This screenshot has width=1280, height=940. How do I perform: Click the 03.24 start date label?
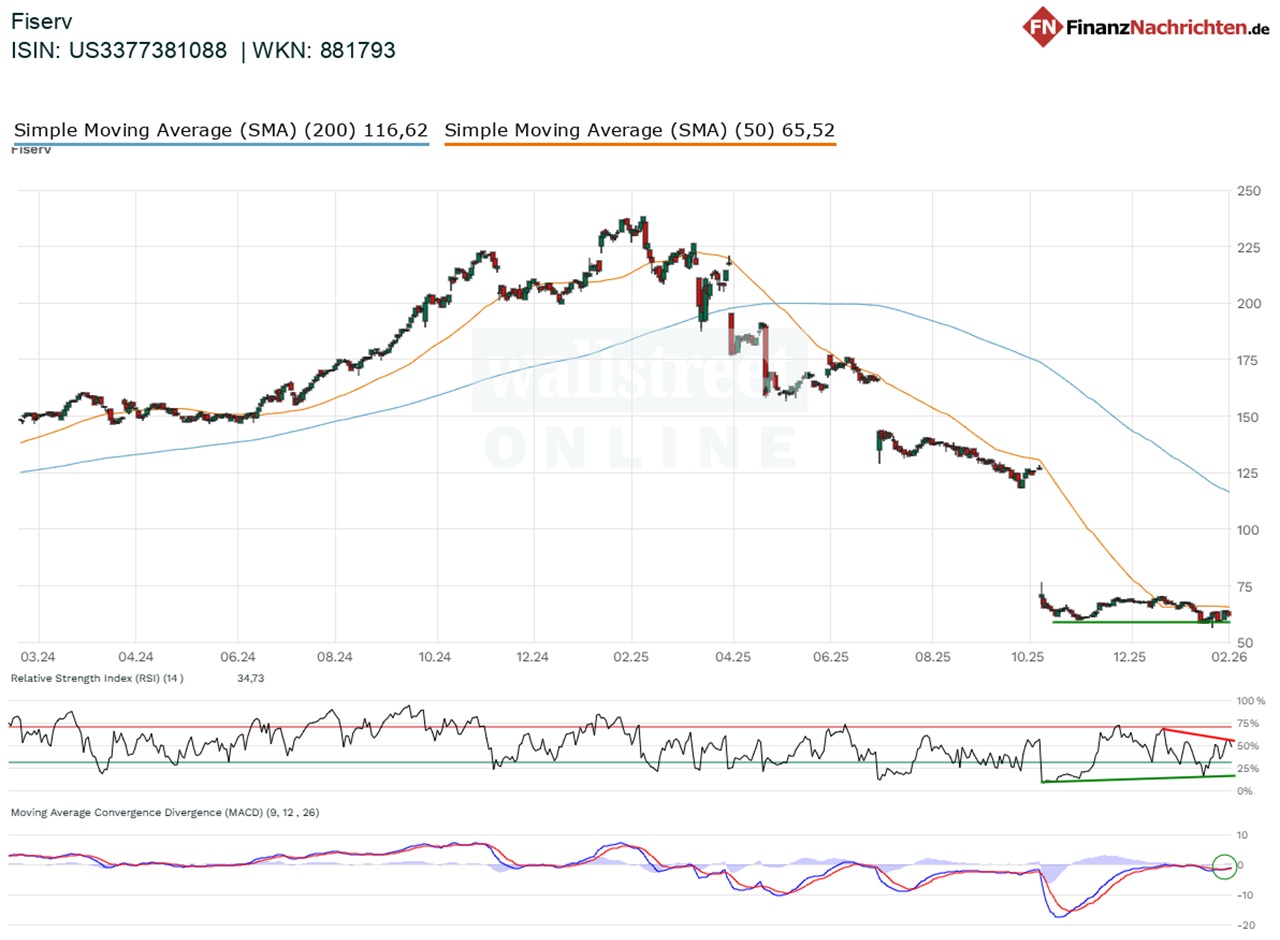[x=38, y=657]
